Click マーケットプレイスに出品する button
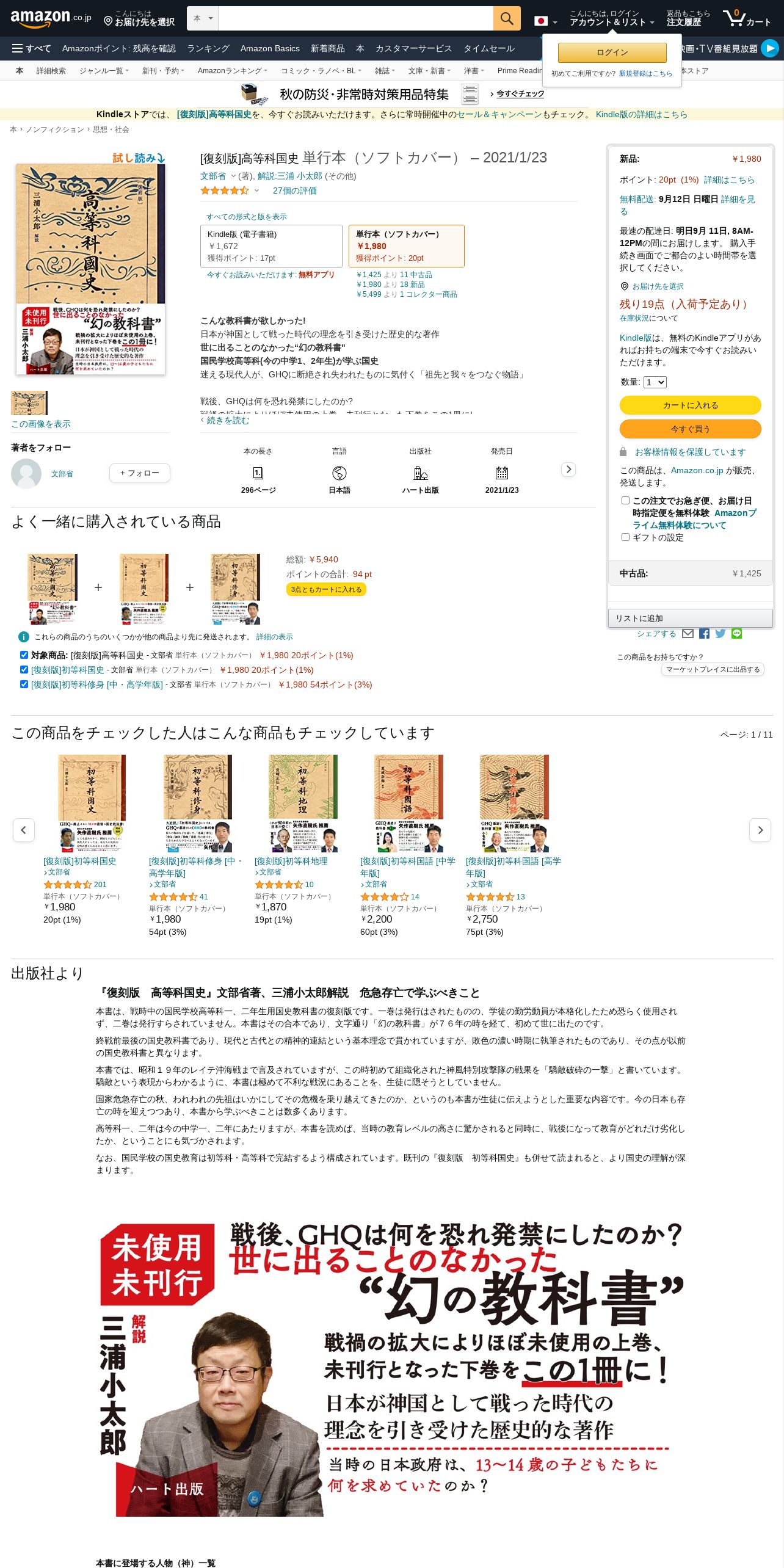 [x=713, y=669]
